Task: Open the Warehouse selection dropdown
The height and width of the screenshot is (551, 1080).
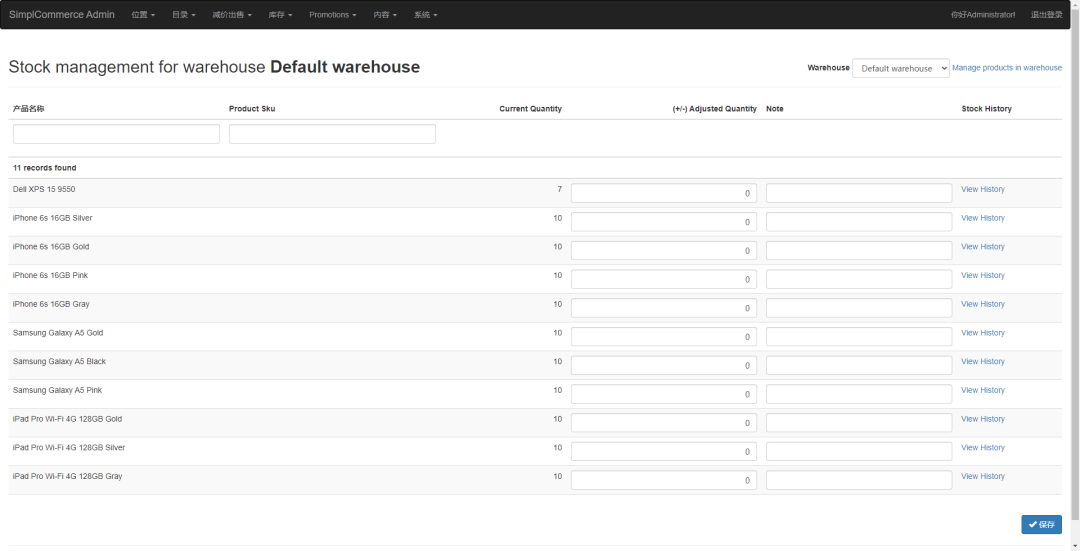Action: 900,68
